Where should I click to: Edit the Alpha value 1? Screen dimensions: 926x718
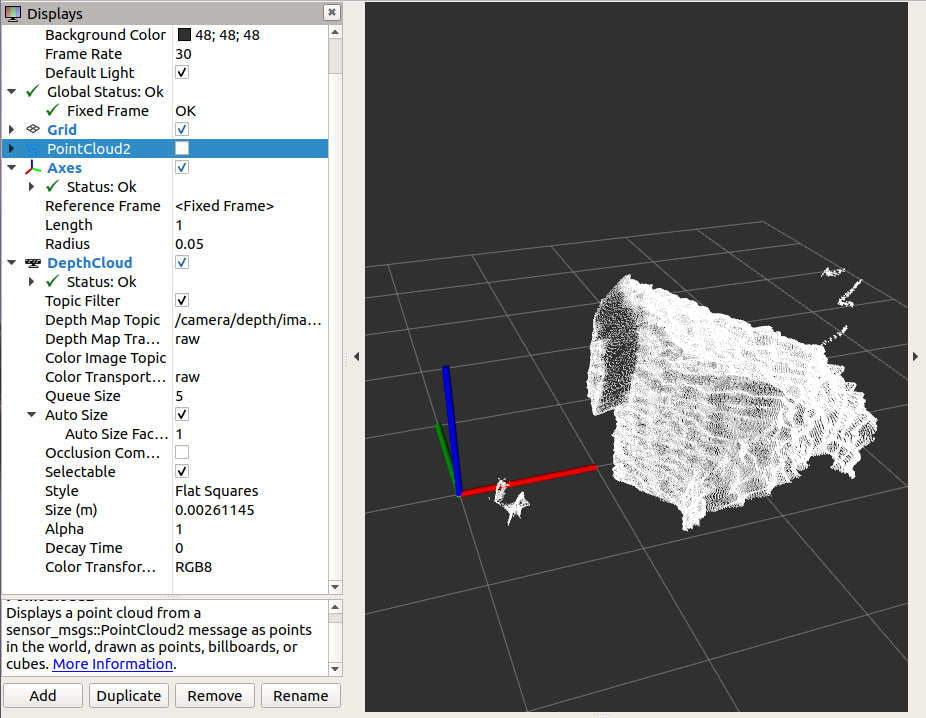pyautogui.click(x=250, y=529)
